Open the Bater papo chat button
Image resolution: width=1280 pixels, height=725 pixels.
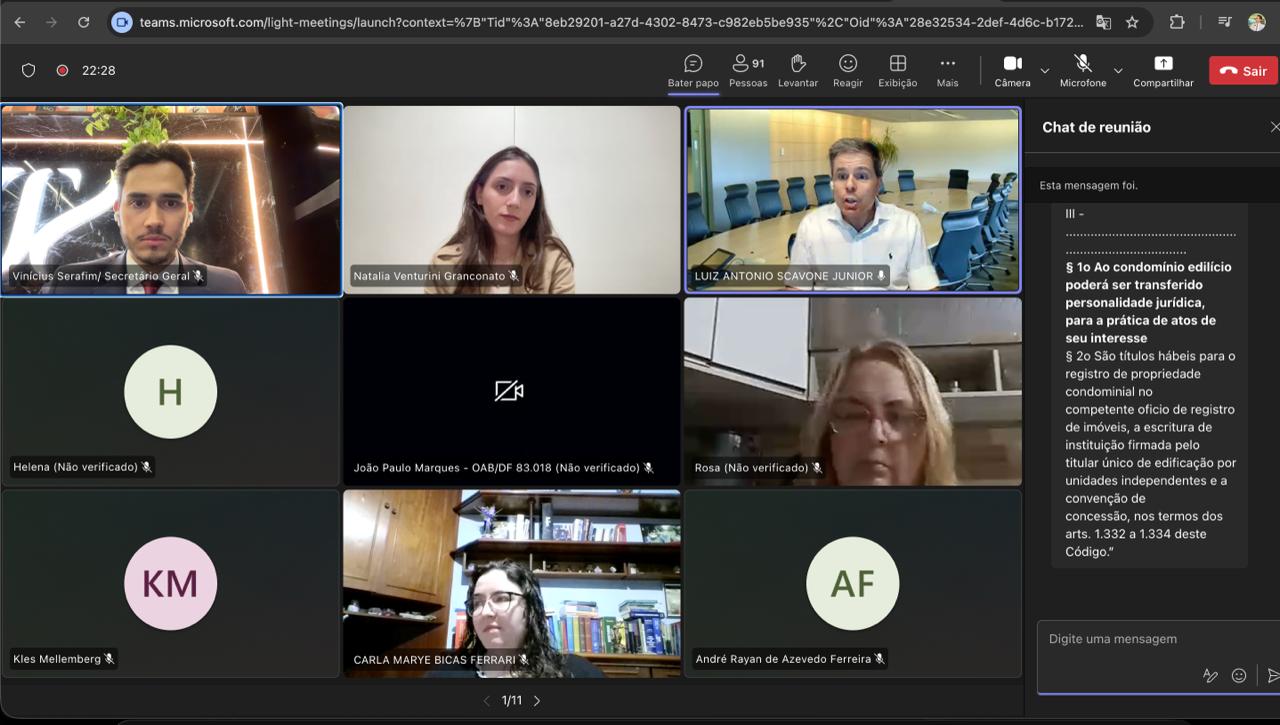point(693,70)
